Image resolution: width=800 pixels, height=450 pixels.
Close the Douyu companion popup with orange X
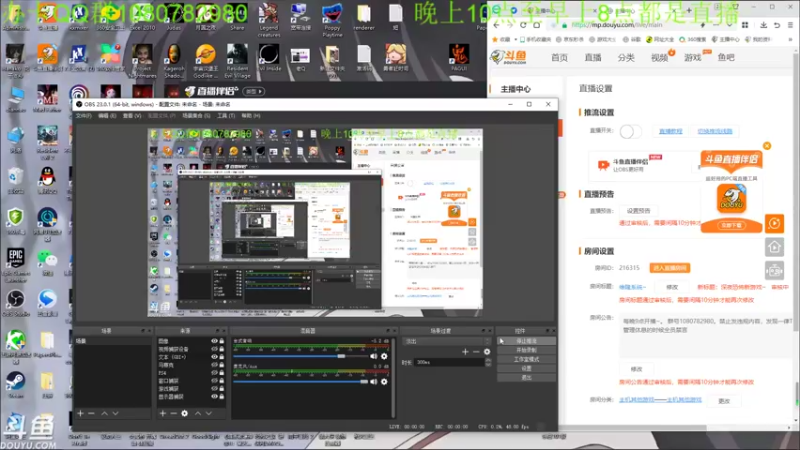(x=767, y=146)
